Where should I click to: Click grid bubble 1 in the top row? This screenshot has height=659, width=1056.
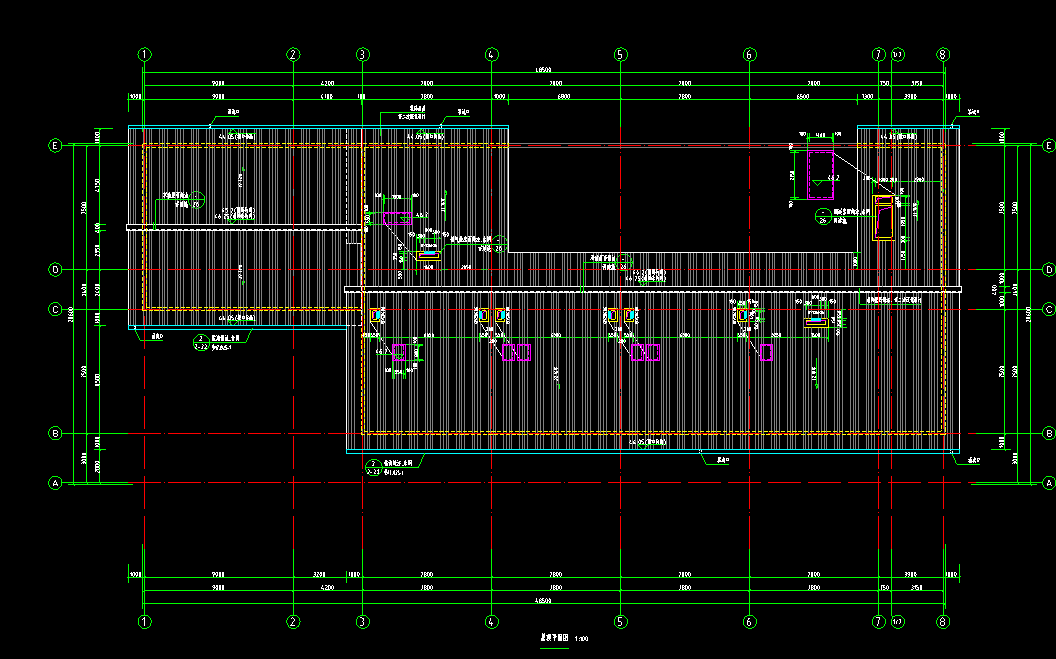coord(145,54)
